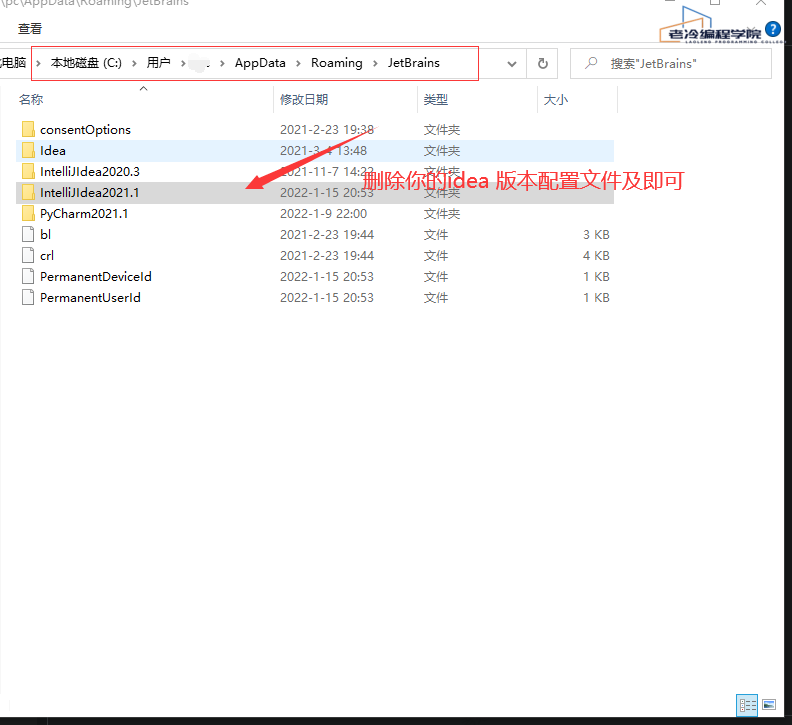Click the file icon of PermanentDeviceId
This screenshot has width=792, height=725.
(x=28, y=276)
